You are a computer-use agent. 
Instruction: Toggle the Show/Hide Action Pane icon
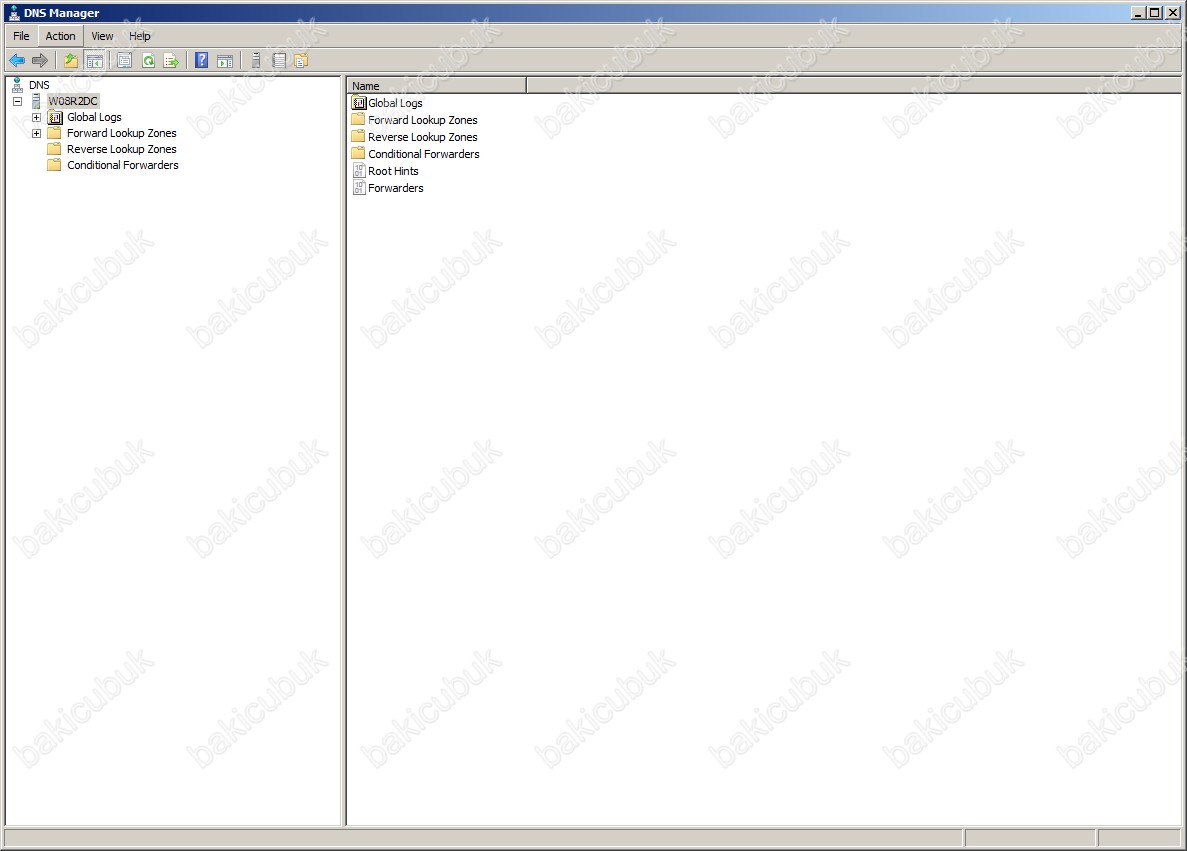click(x=225, y=61)
